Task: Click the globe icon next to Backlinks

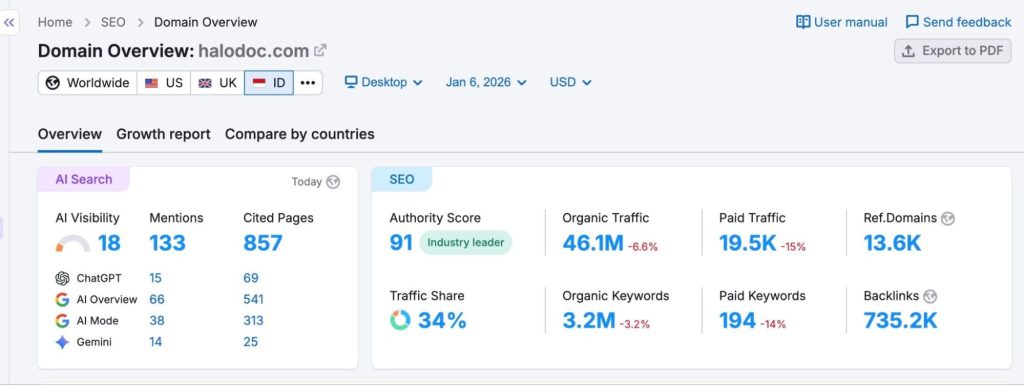Action: [930, 296]
